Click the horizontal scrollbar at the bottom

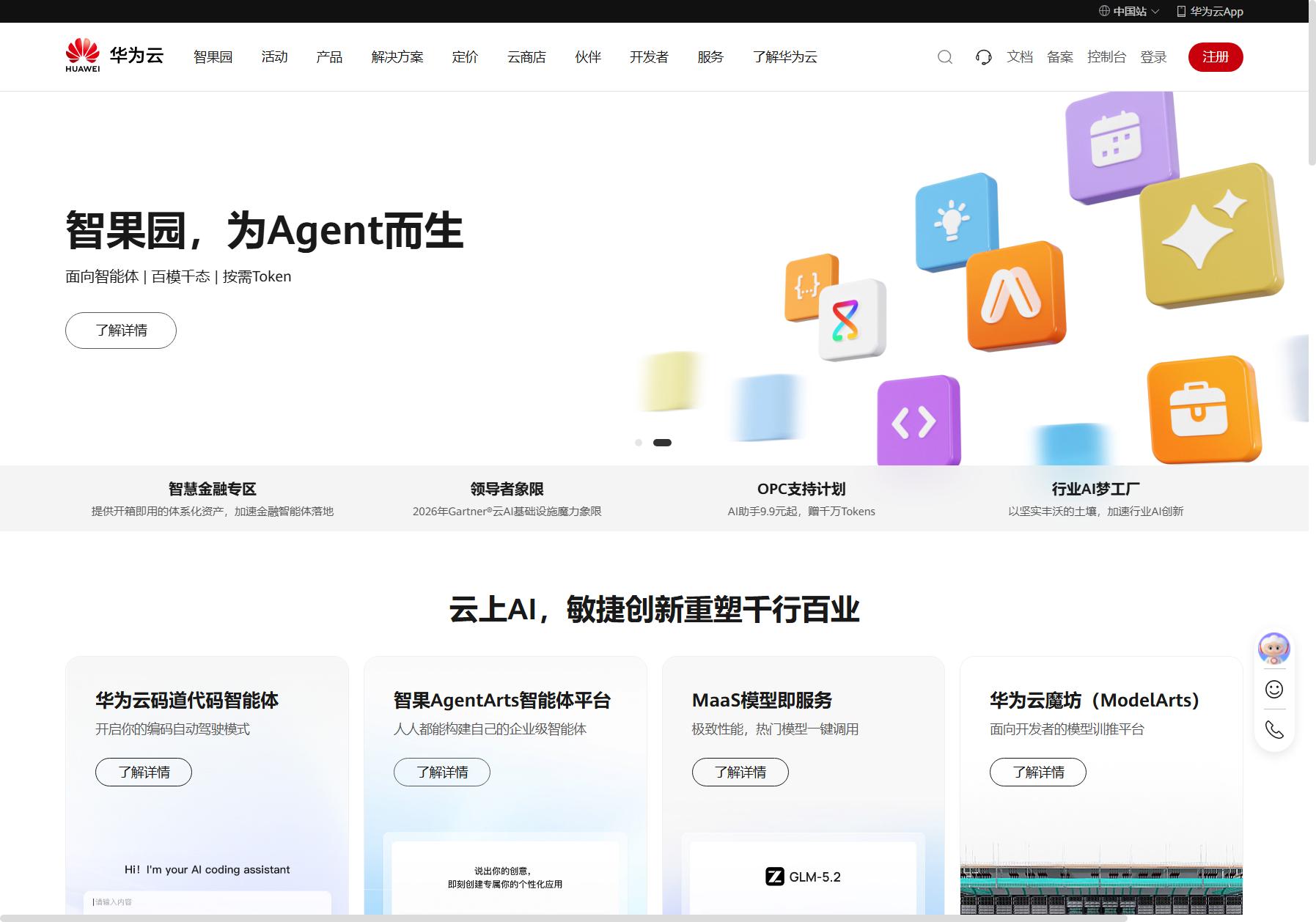tap(563, 918)
